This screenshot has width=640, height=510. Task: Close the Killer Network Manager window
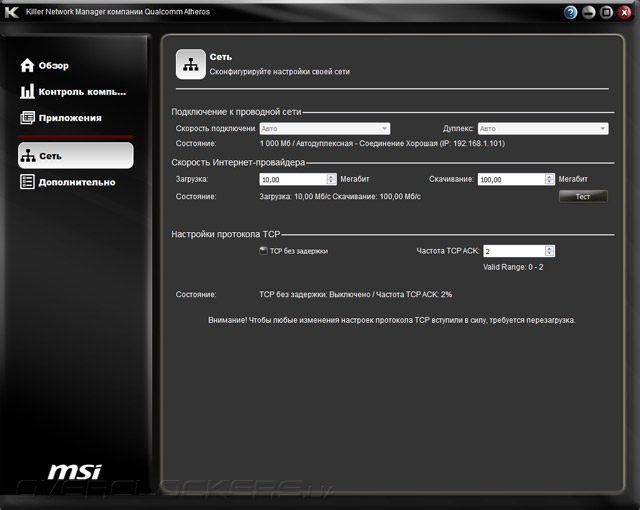tap(624, 13)
